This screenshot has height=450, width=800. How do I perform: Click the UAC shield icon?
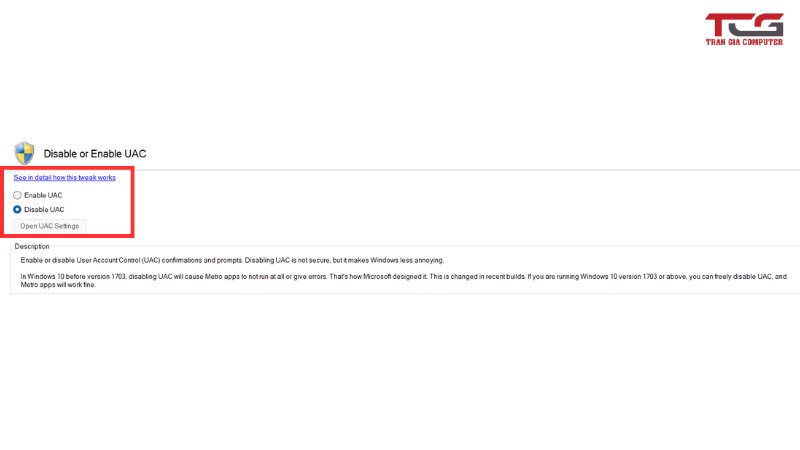[24, 152]
